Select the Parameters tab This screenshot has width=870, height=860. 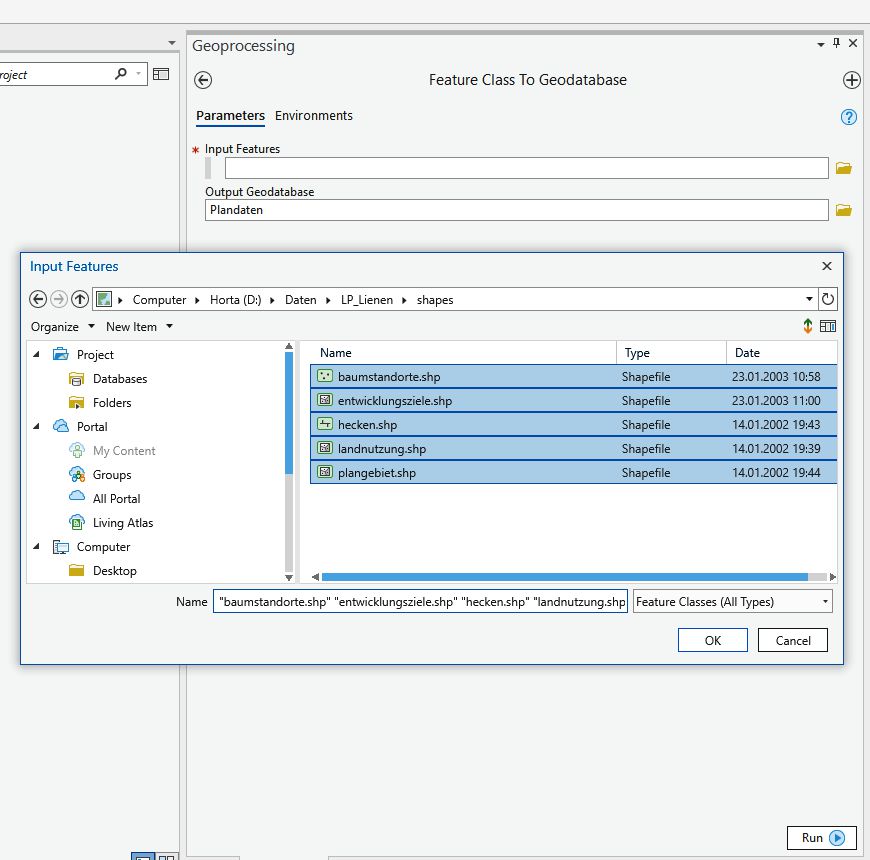[x=230, y=116]
